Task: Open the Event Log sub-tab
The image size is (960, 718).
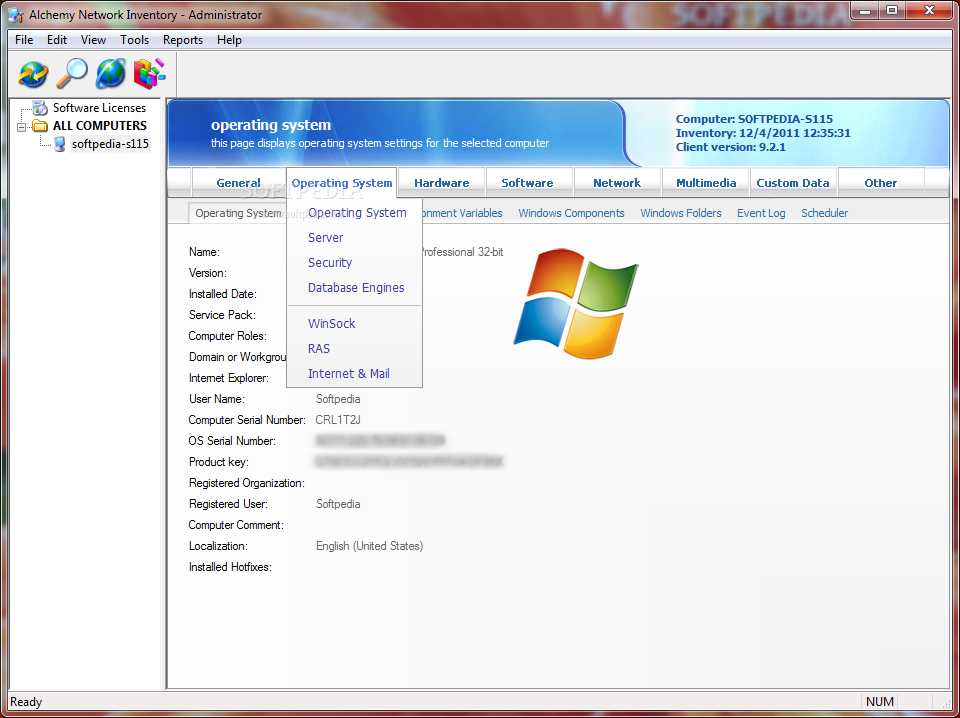Action: coord(761,213)
